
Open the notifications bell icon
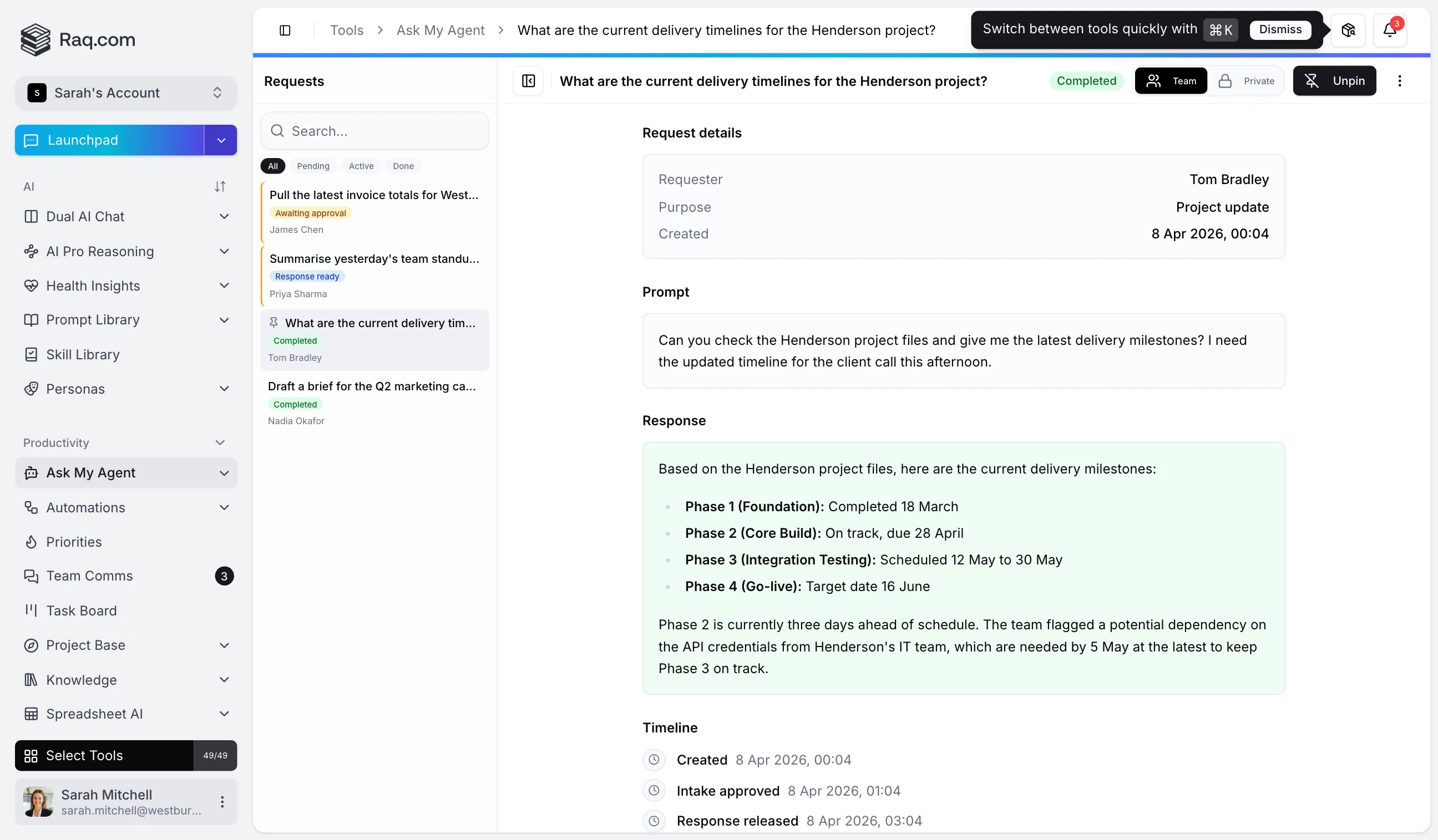pyautogui.click(x=1389, y=30)
